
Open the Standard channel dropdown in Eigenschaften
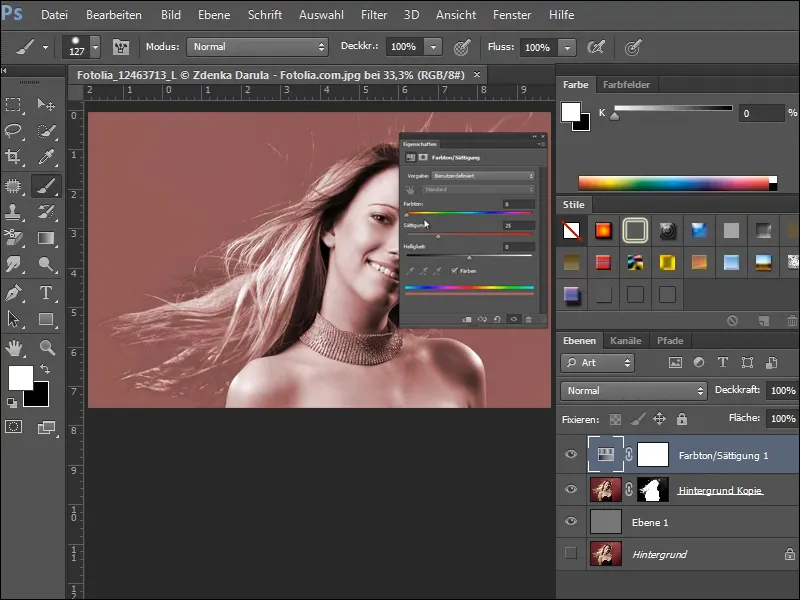(x=478, y=189)
